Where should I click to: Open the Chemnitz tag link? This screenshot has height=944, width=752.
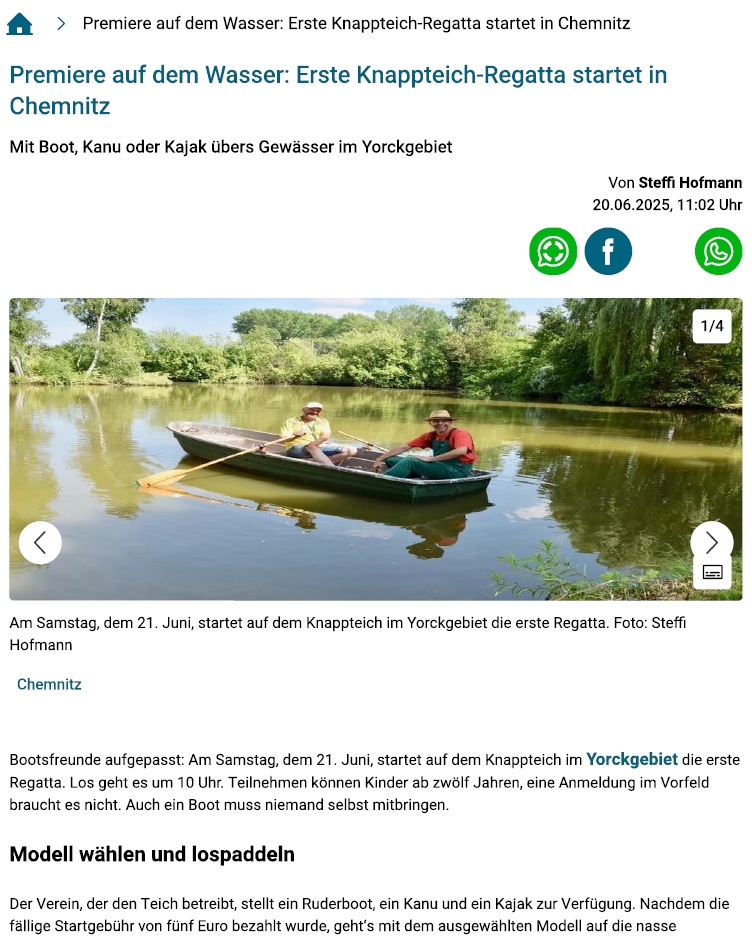coord(49,684)
